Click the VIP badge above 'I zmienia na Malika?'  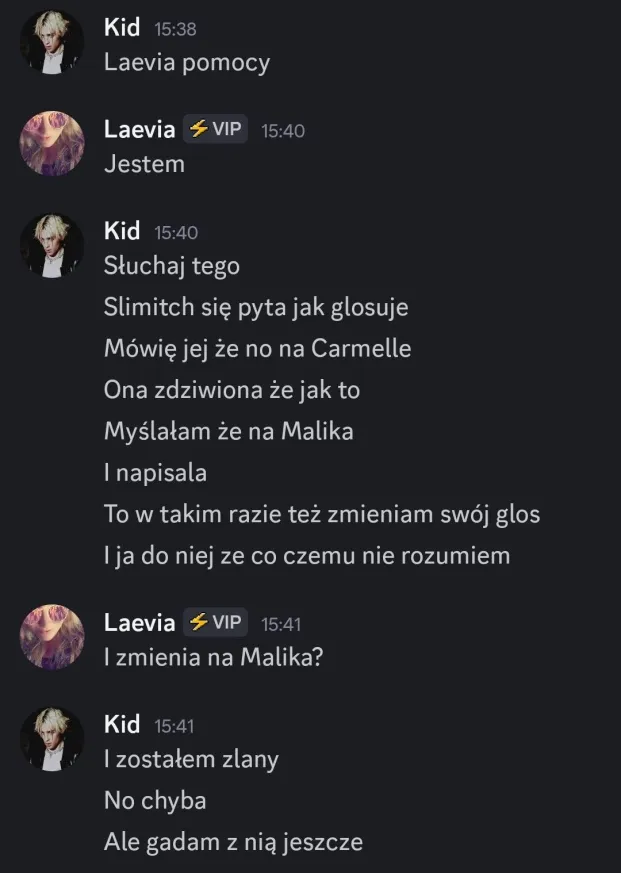pyautogui.click(x=215, y=622)
